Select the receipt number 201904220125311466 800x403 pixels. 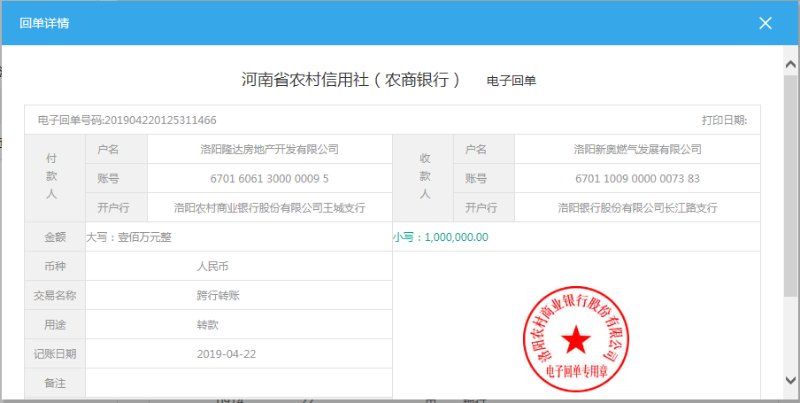[x=160, y=120]
